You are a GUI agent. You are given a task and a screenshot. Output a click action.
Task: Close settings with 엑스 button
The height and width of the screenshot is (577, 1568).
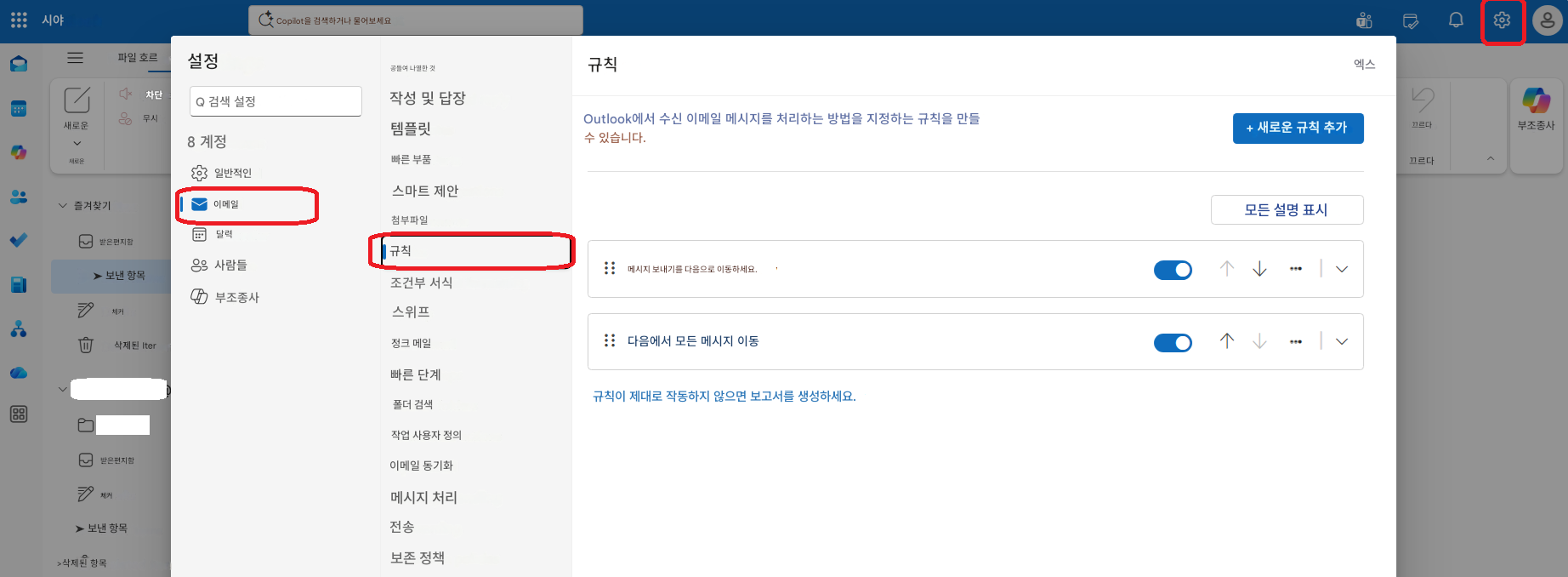1364,64
